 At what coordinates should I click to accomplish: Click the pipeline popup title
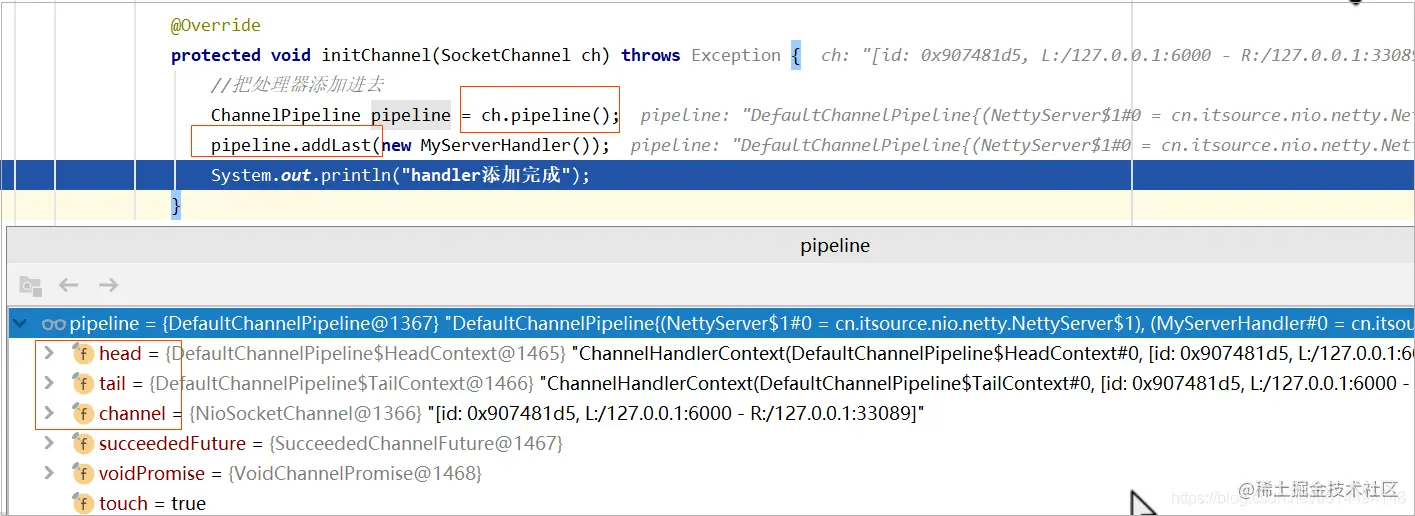pos(835,245)
